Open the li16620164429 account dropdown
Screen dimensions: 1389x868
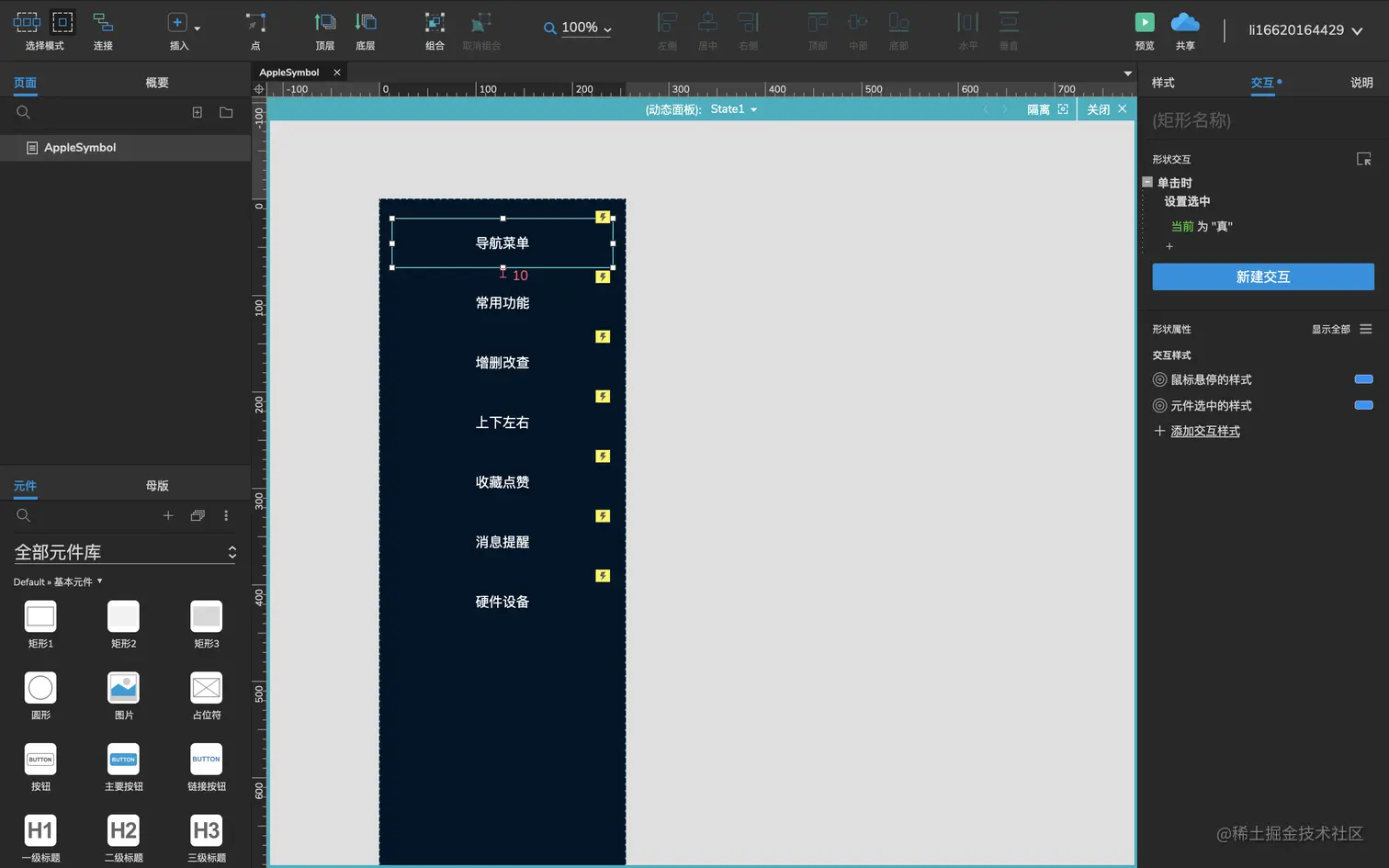pyautogui.click(x=1305, y=30)
